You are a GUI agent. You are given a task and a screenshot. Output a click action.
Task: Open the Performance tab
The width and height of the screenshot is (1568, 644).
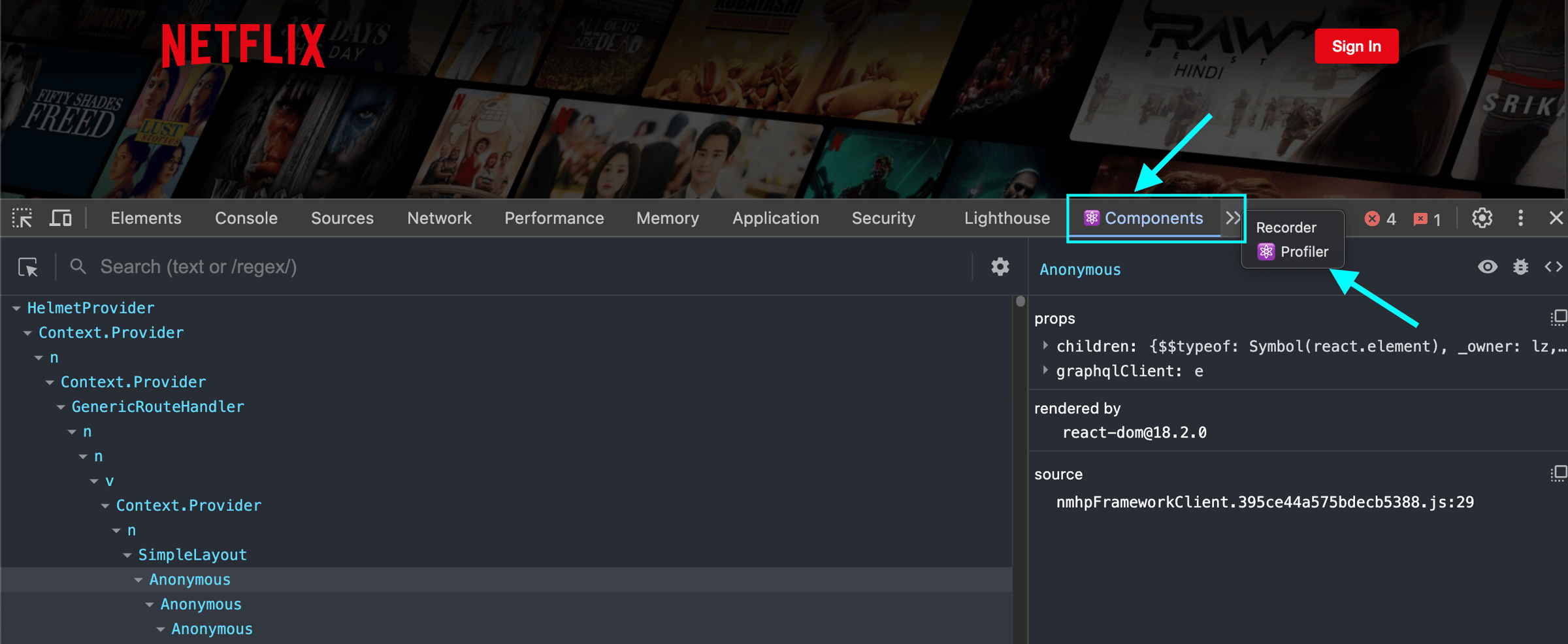click(x=554, y=218)
